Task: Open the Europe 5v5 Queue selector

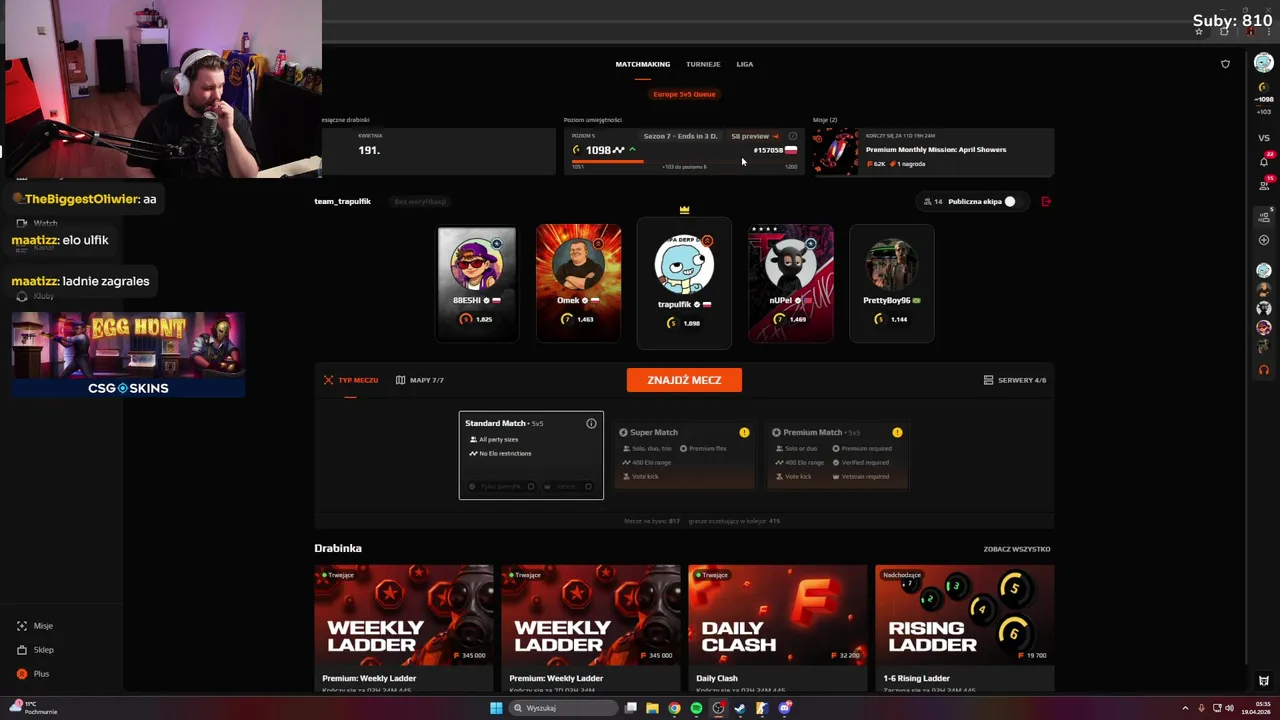Action: click(684, 94)
